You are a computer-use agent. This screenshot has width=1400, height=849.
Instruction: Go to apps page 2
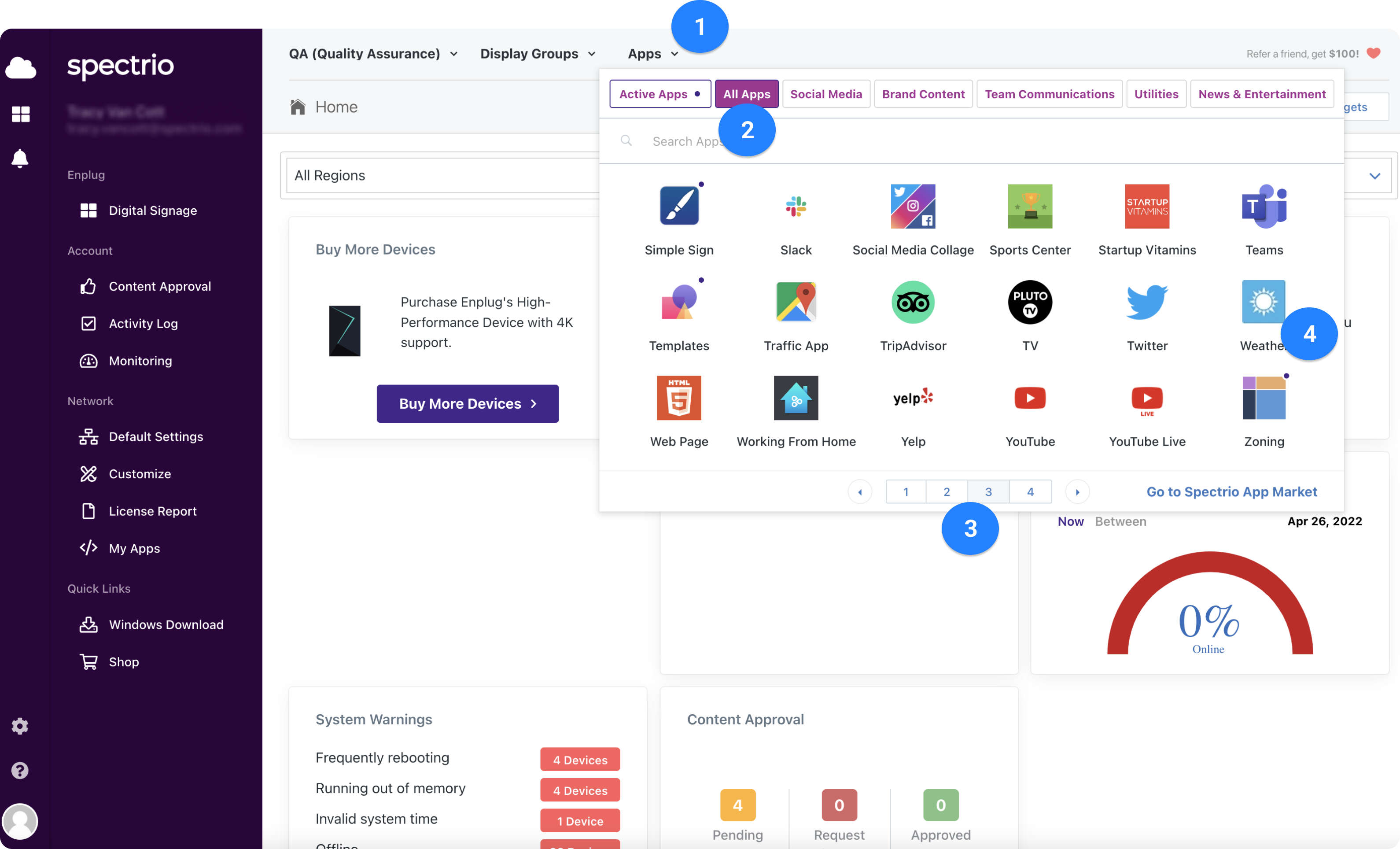click(947, 491)
